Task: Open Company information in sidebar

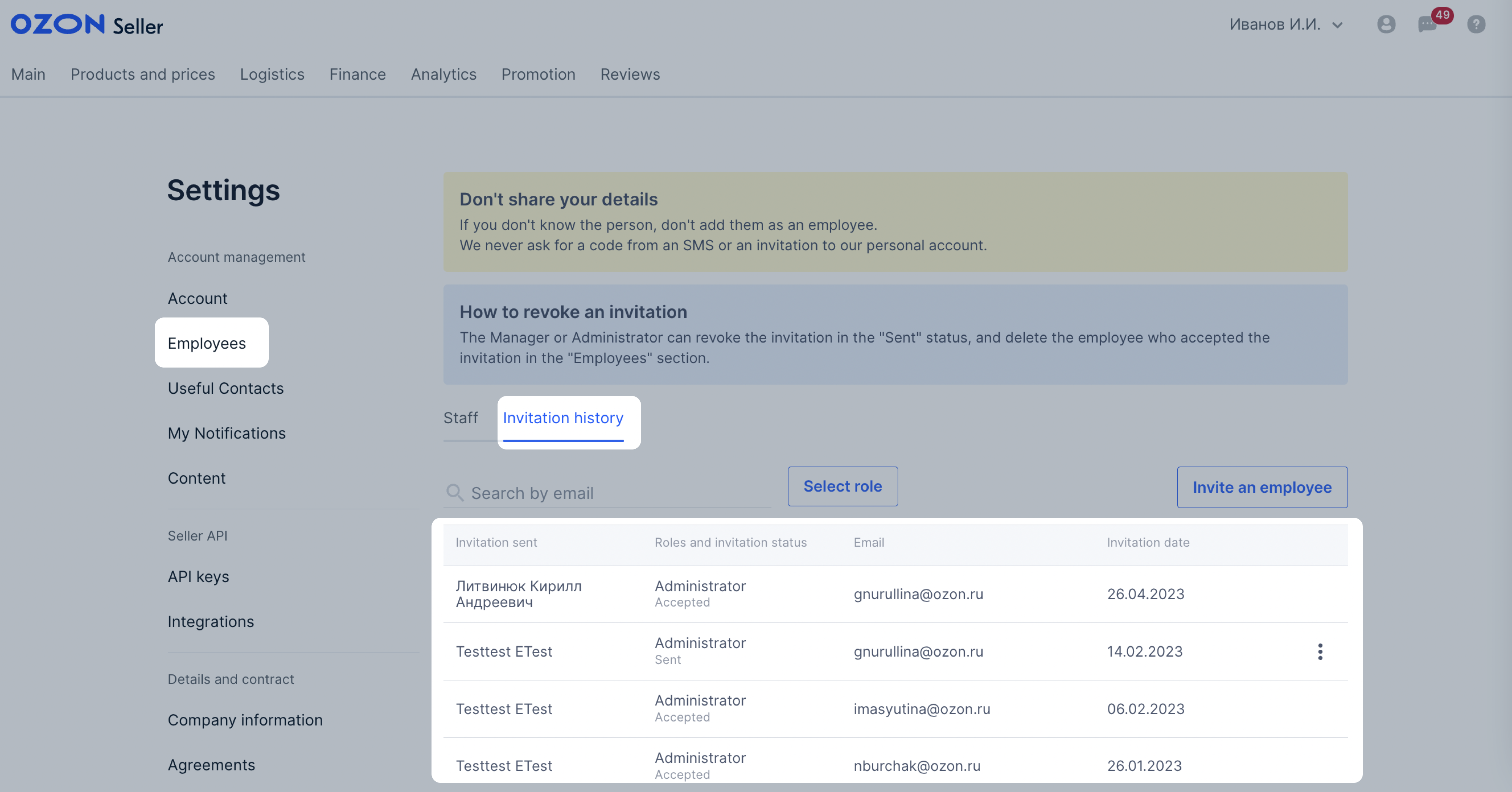Action: click(245, 720)
